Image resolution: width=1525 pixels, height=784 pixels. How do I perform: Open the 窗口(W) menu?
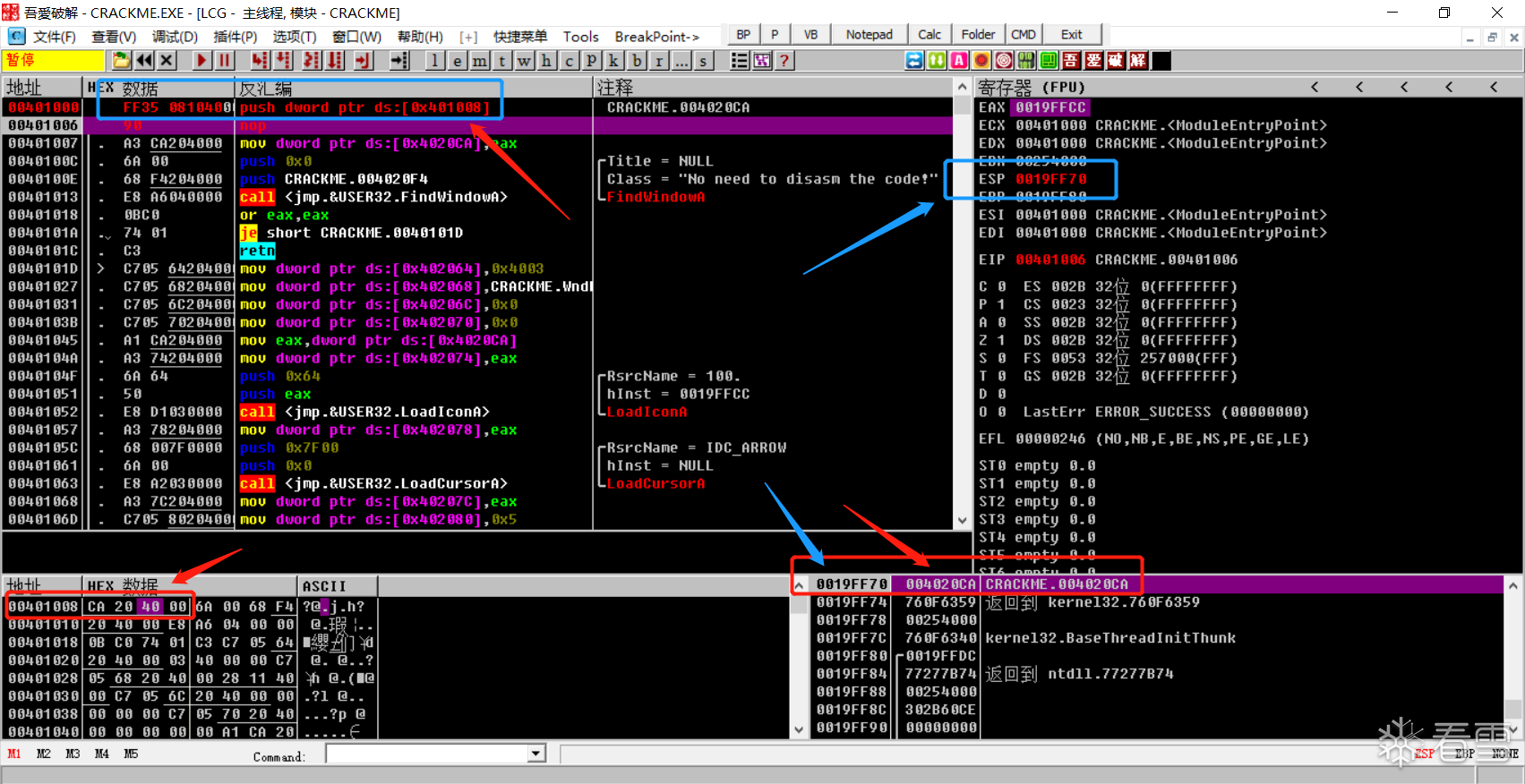coord(356,37)
